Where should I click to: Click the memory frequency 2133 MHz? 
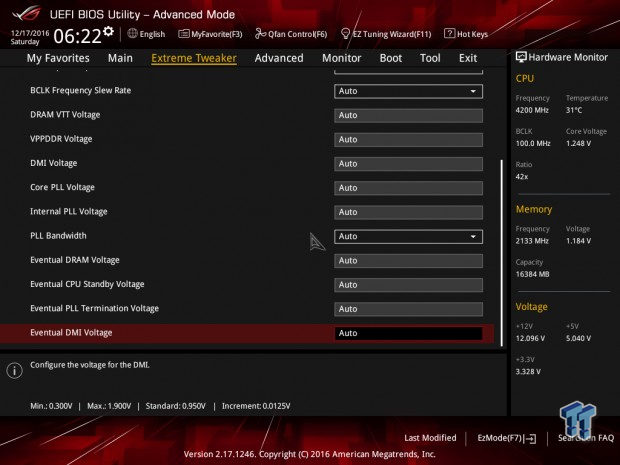click(x=532, y=241)
